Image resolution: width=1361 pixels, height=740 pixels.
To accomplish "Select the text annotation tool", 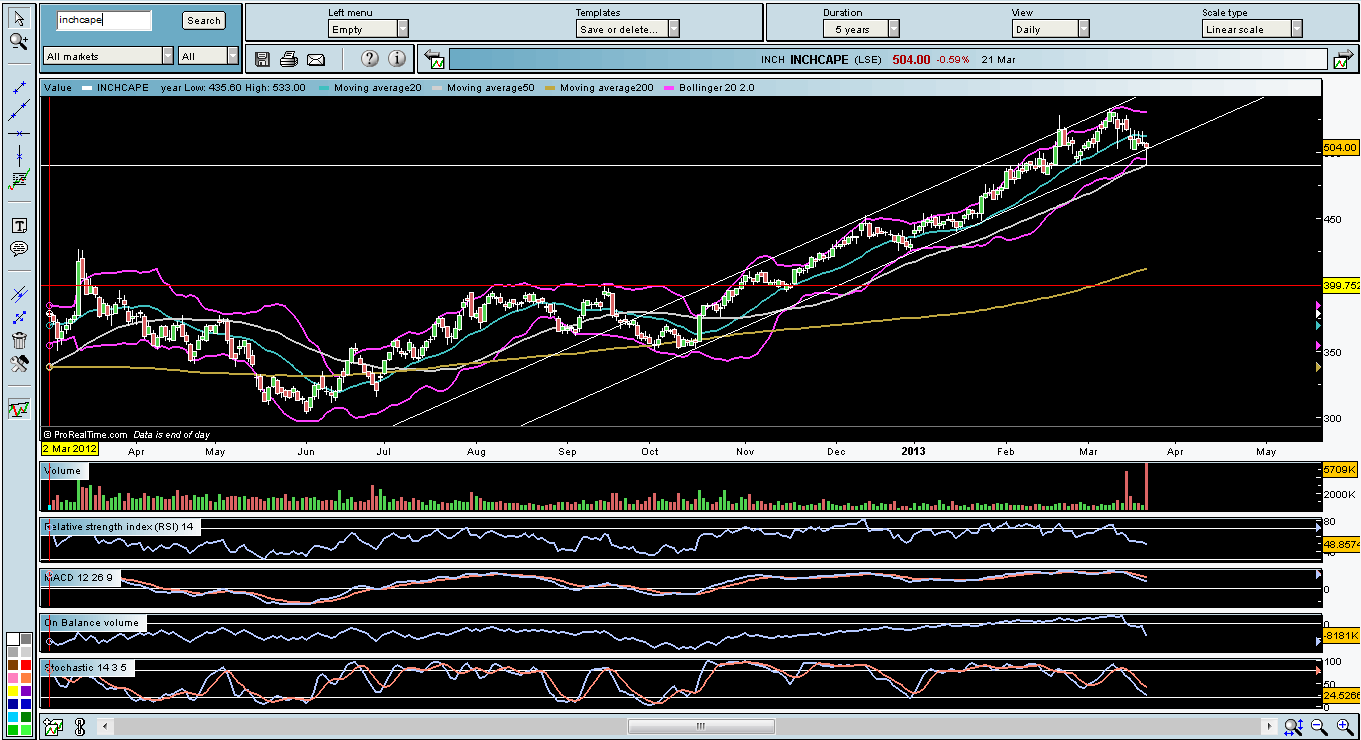I will click(x=19, y=226).
